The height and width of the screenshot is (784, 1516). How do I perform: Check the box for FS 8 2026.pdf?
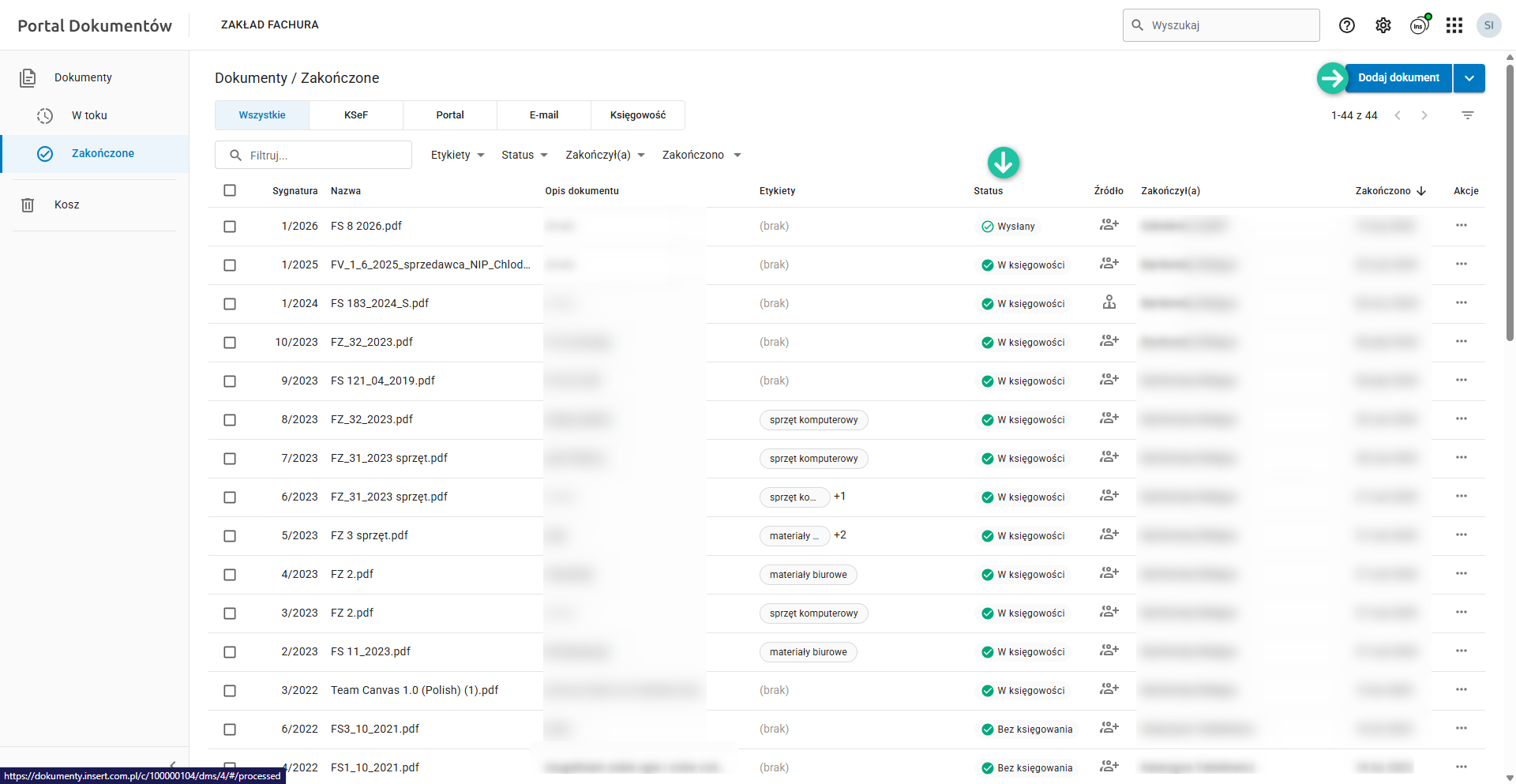click(x=230, y=227)
